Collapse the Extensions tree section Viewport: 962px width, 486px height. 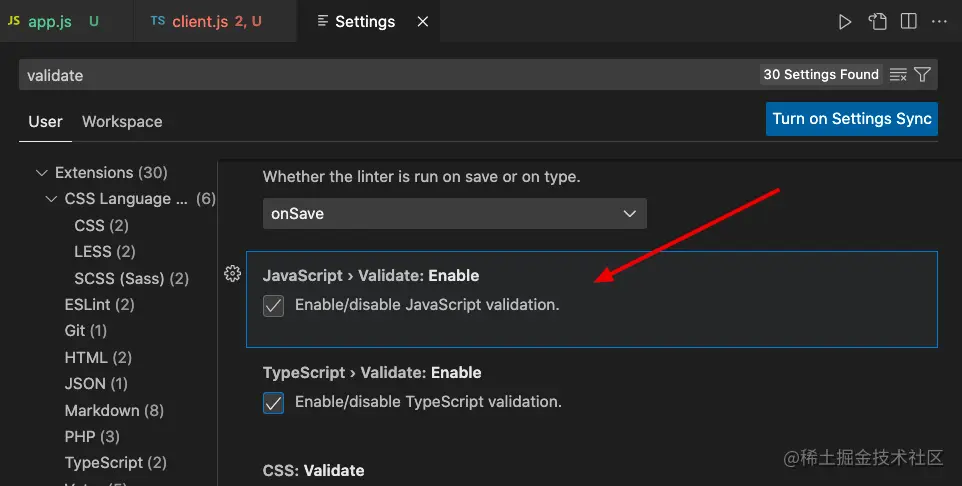pos(41,173)
